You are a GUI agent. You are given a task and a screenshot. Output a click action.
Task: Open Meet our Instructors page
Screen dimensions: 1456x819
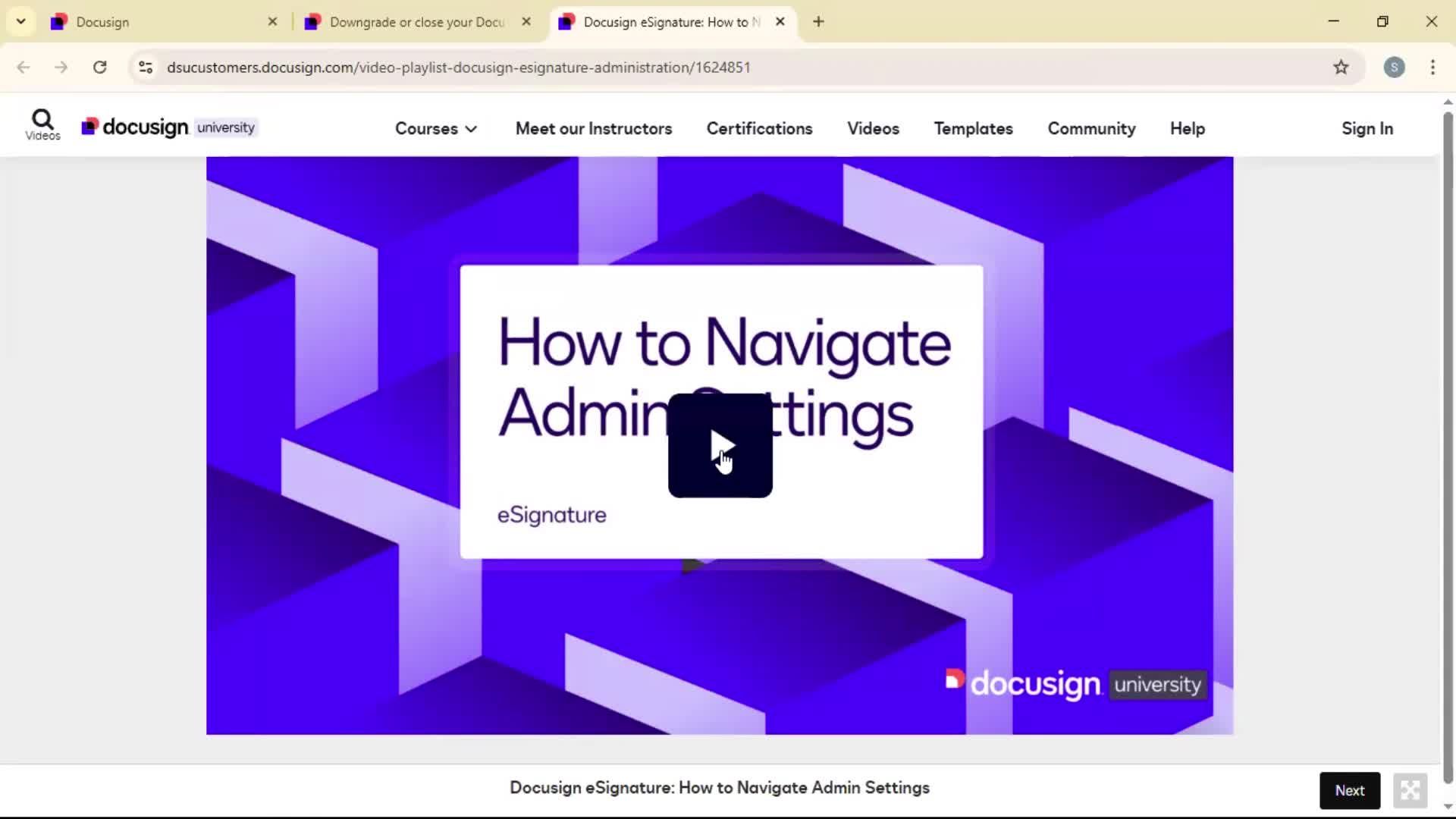(594, 128)
